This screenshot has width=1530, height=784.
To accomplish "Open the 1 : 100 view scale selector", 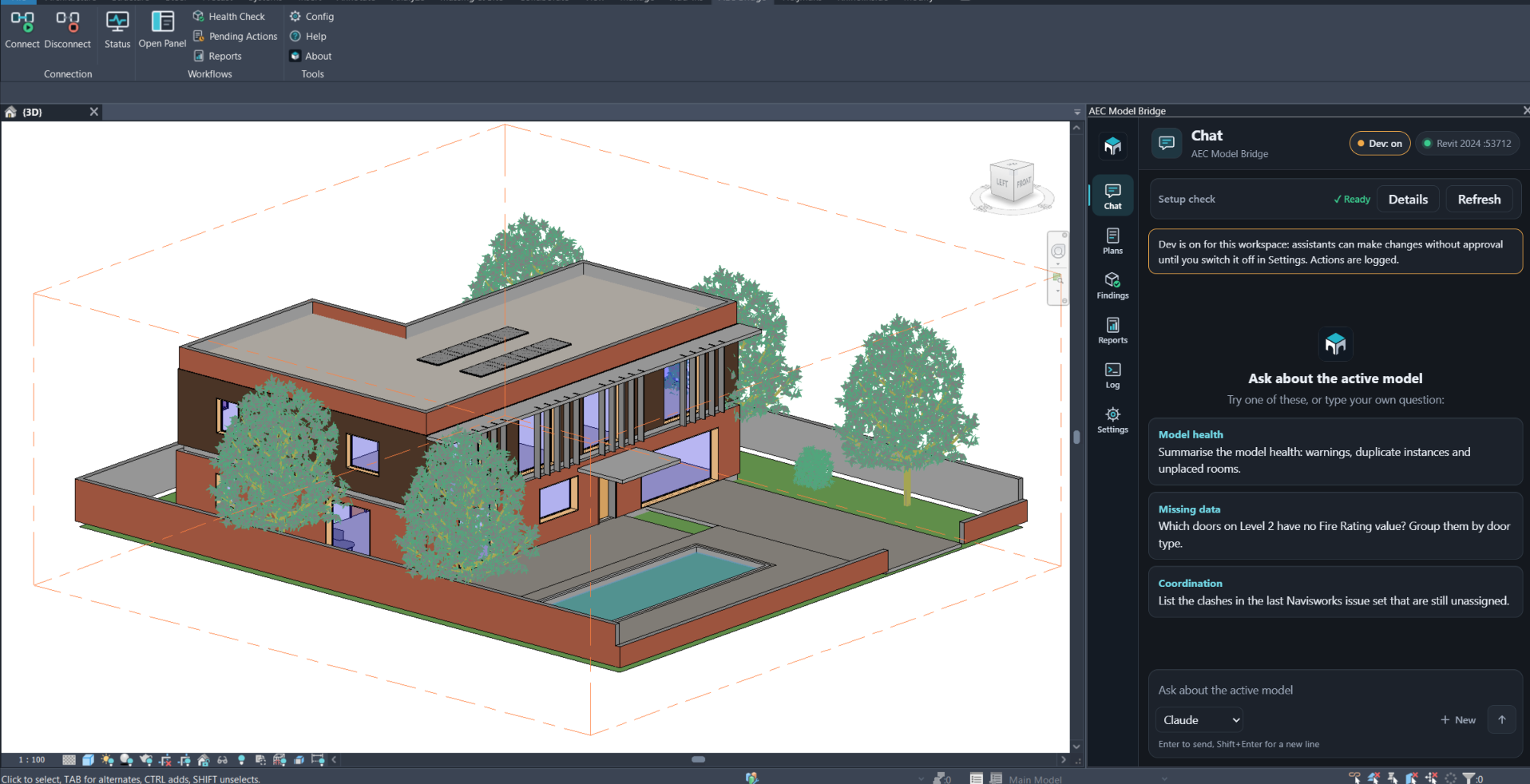I will [32, 760].
